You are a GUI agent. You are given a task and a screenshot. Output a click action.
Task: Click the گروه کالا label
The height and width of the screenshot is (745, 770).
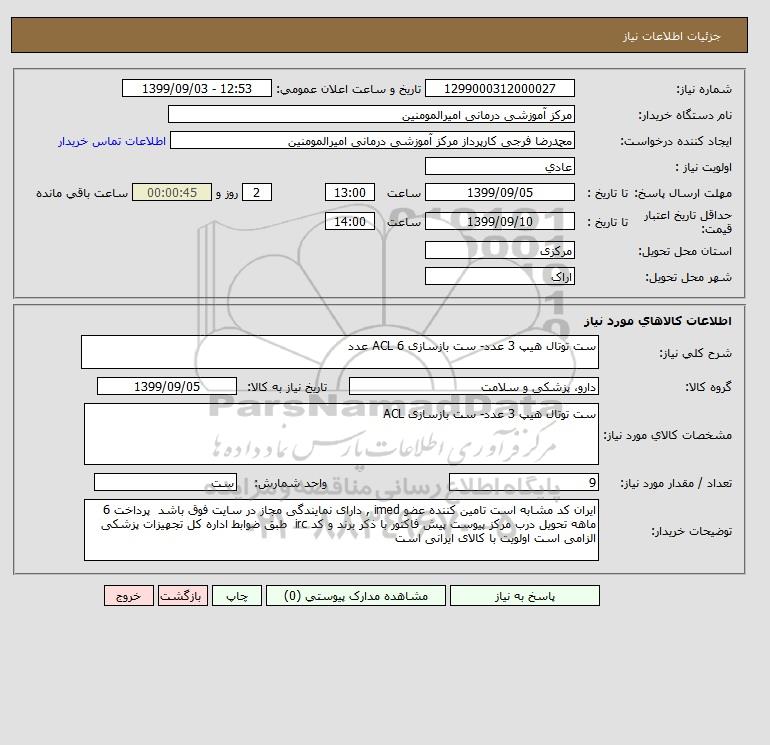click(708, 387)
